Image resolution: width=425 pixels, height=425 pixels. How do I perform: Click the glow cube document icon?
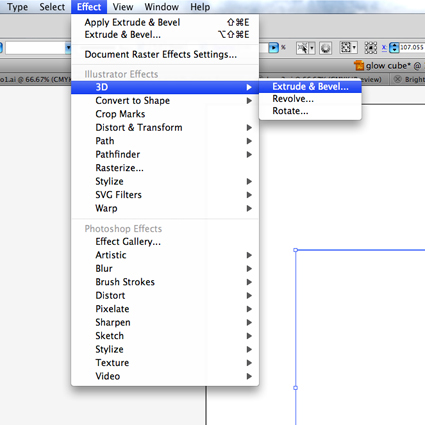[359, 65]
